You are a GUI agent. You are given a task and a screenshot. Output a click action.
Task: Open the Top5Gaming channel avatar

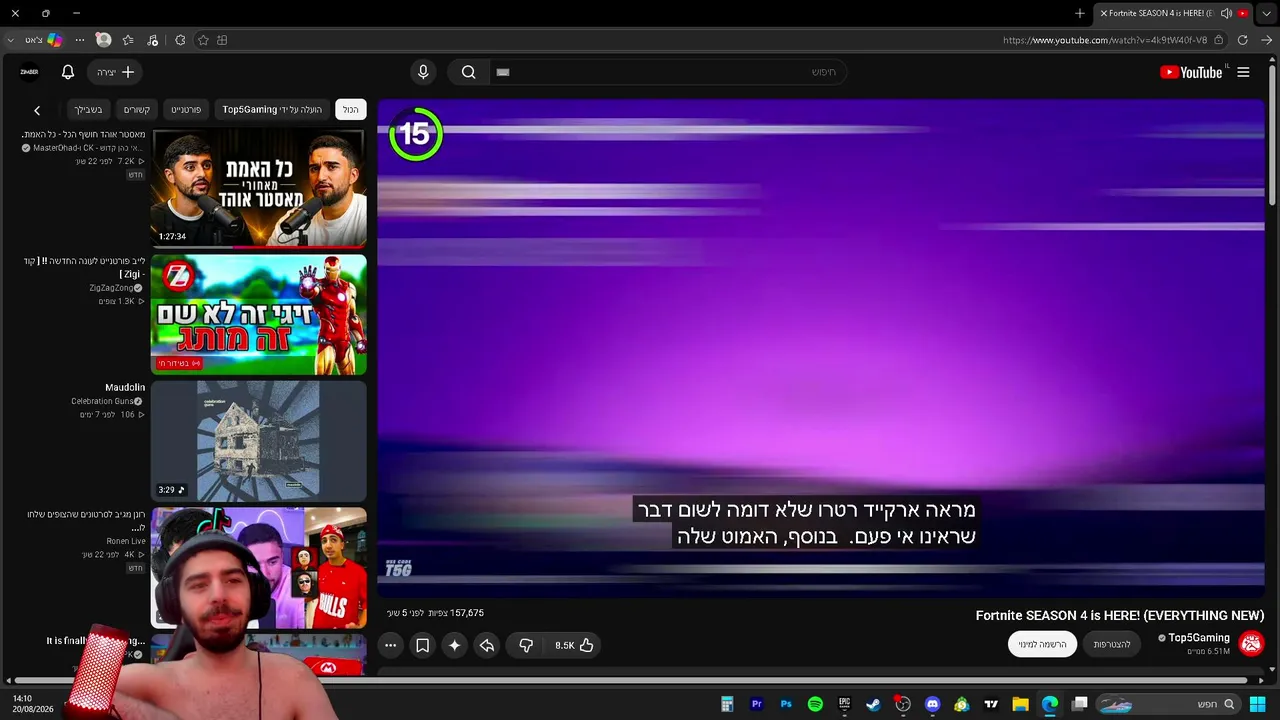(x=1251, y=643)
